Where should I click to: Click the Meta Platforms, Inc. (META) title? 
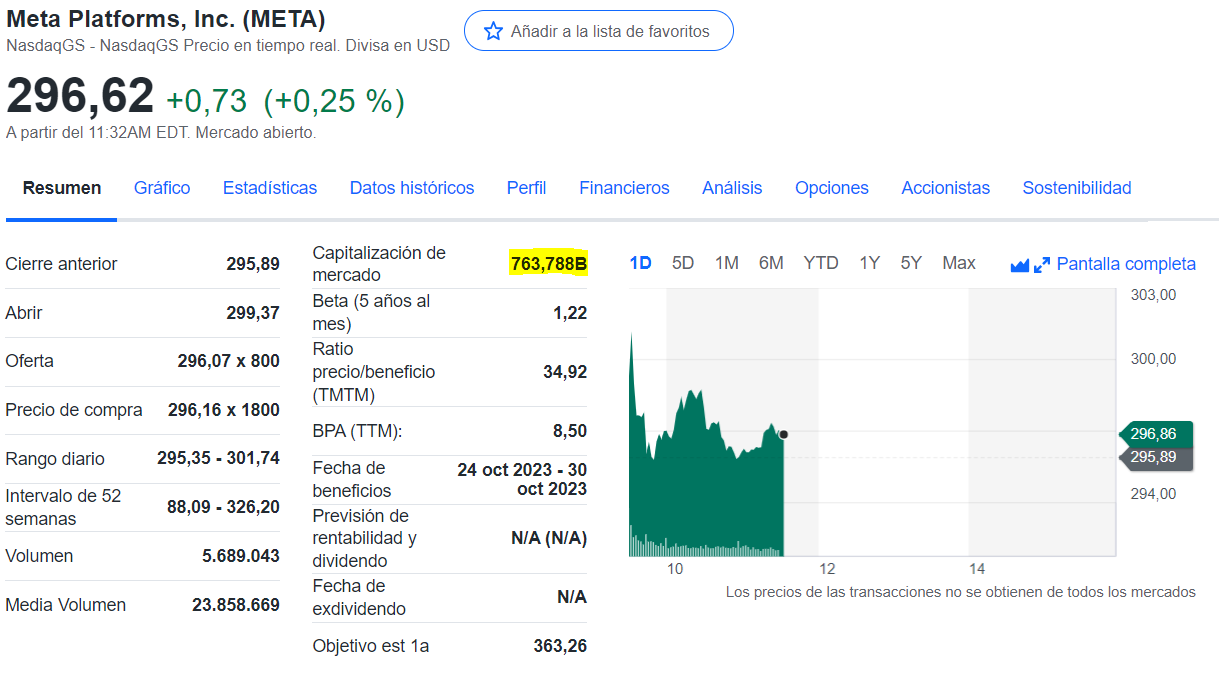click(x=165, y=19)
